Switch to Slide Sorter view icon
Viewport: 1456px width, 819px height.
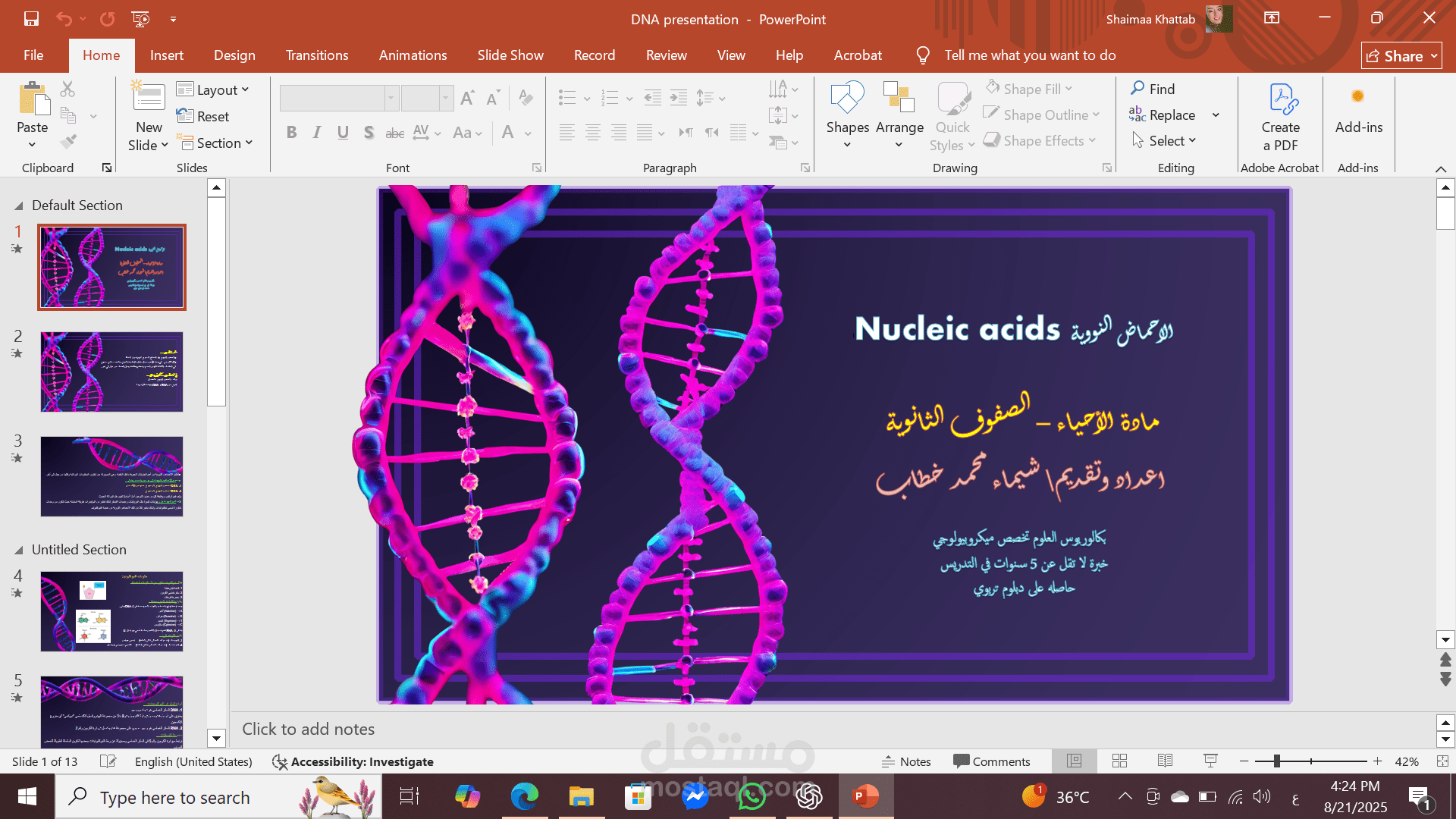[x=1119, y=761]
